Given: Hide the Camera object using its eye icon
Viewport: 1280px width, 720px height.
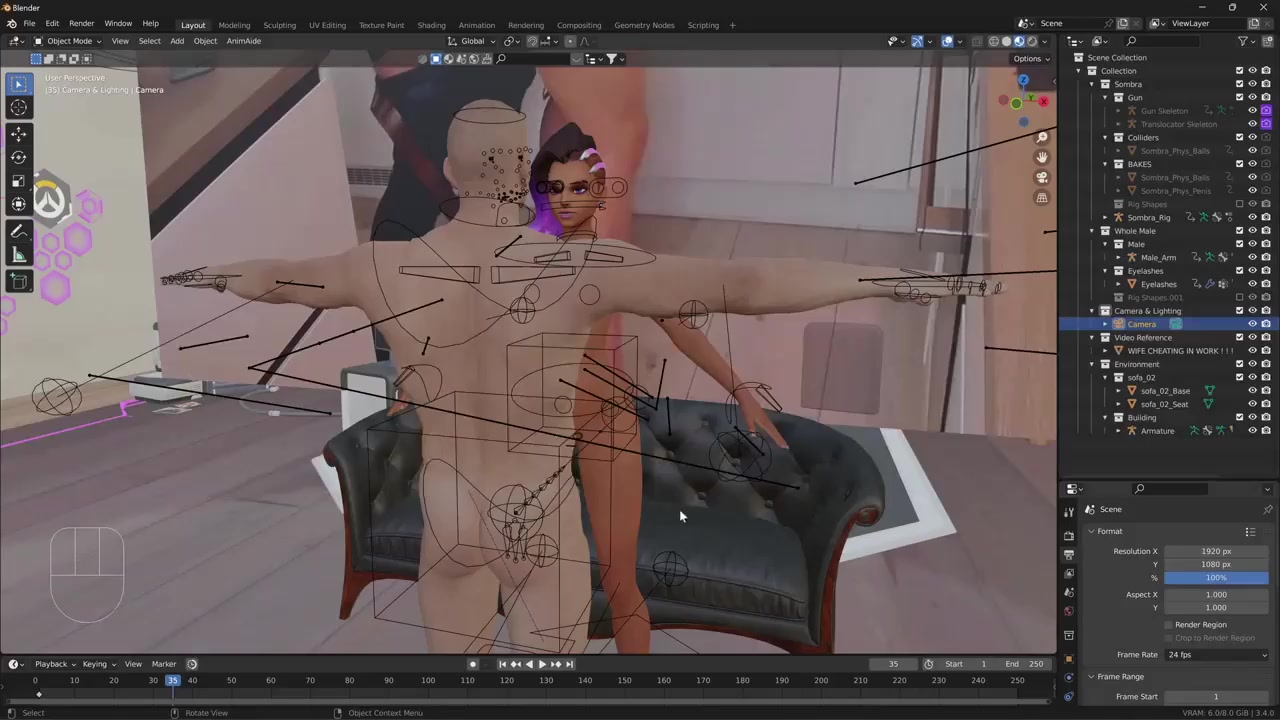Looking at the screenshot, I should click(x=1252, y=324).
